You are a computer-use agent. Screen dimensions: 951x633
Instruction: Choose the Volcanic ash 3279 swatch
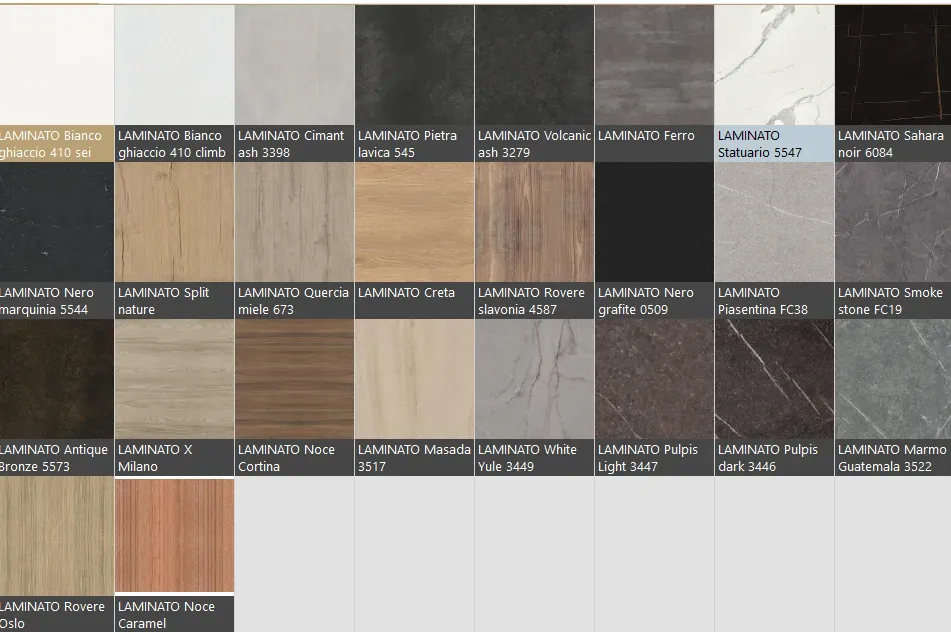click(x=535, y=65)
